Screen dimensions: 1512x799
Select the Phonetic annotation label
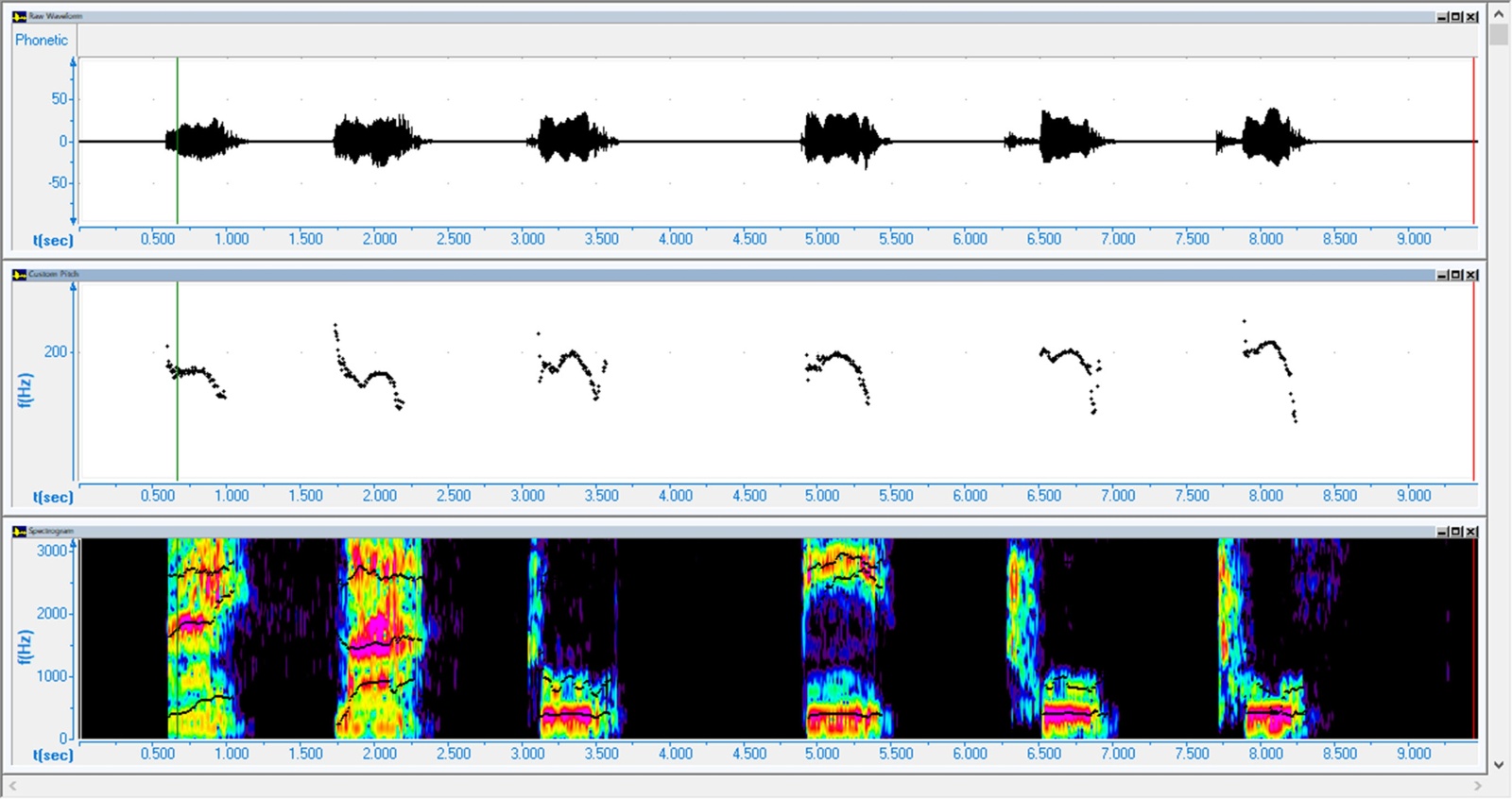tap(42, 40)
